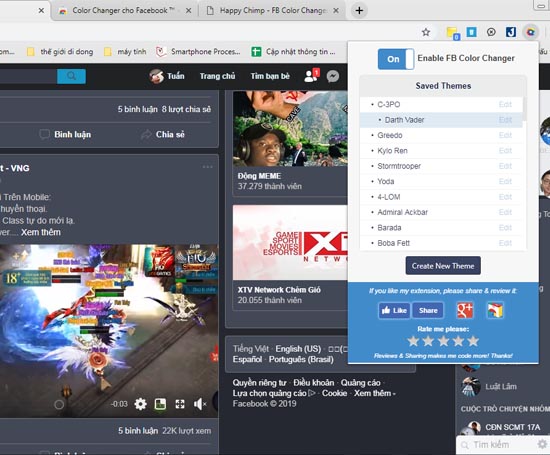Image resolution: width=550 pixels, height=455 pixels.
Task: Click the FB Color Changer extension icon
Action: [x=530, y=32]
